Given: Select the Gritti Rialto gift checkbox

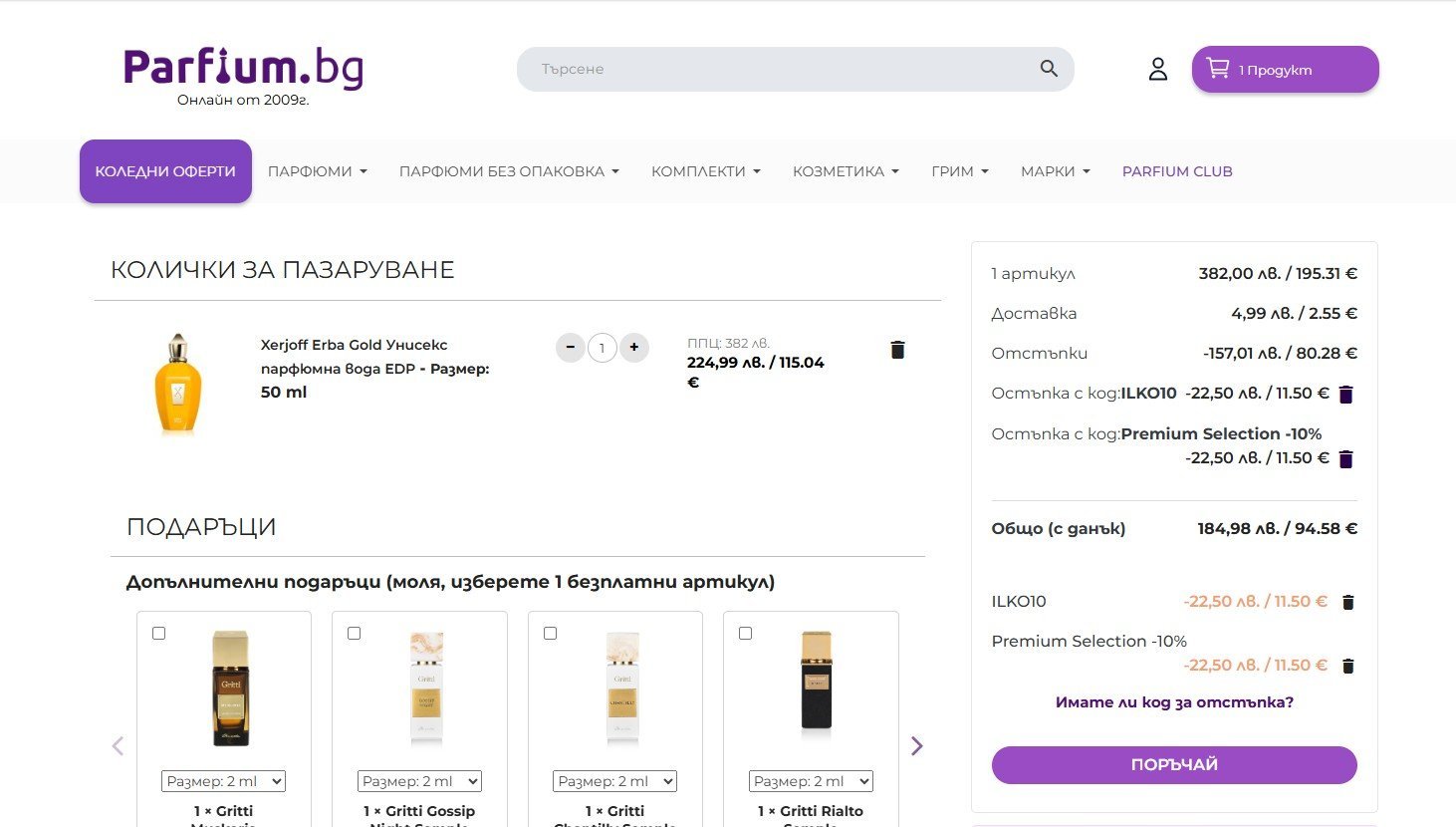Looking at the screenshot, I should pyautogui.click(x=745, y=634).
